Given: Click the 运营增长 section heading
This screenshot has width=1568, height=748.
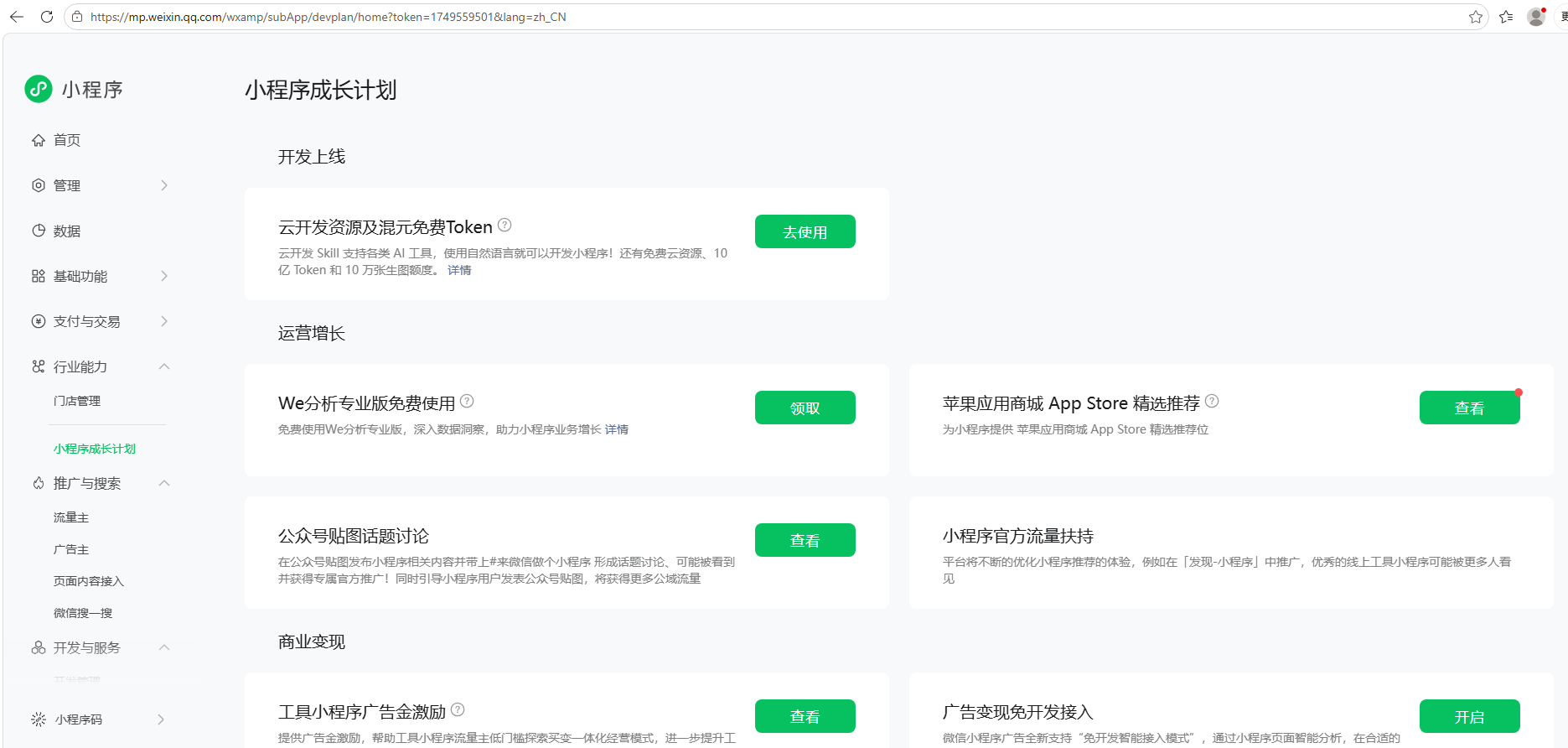Looking at the screenshot, I should point(312,333).
